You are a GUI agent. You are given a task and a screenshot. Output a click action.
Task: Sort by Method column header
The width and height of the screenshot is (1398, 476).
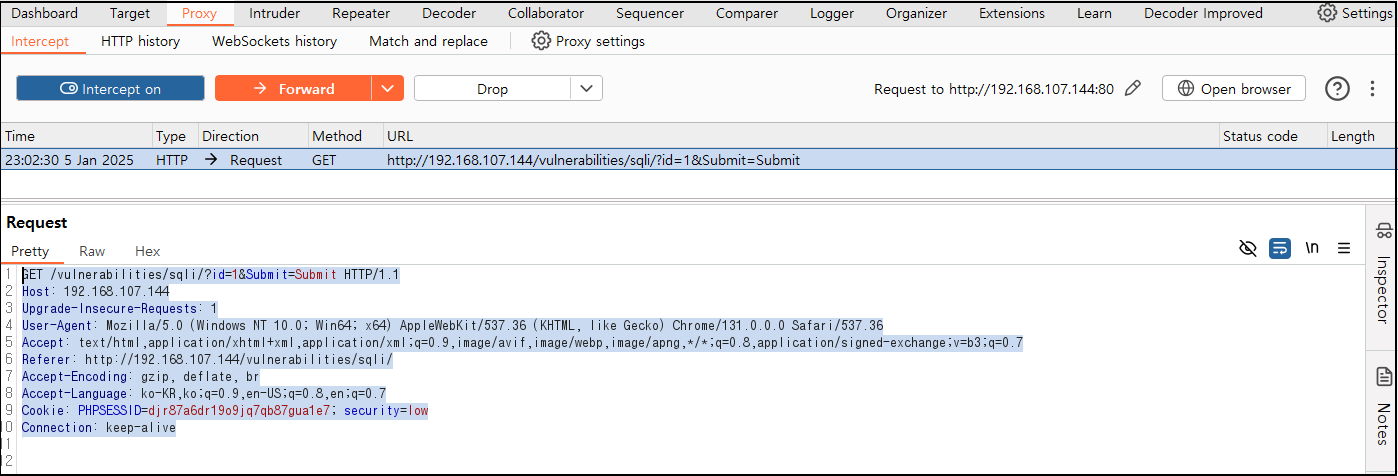[x=345, y=136]
